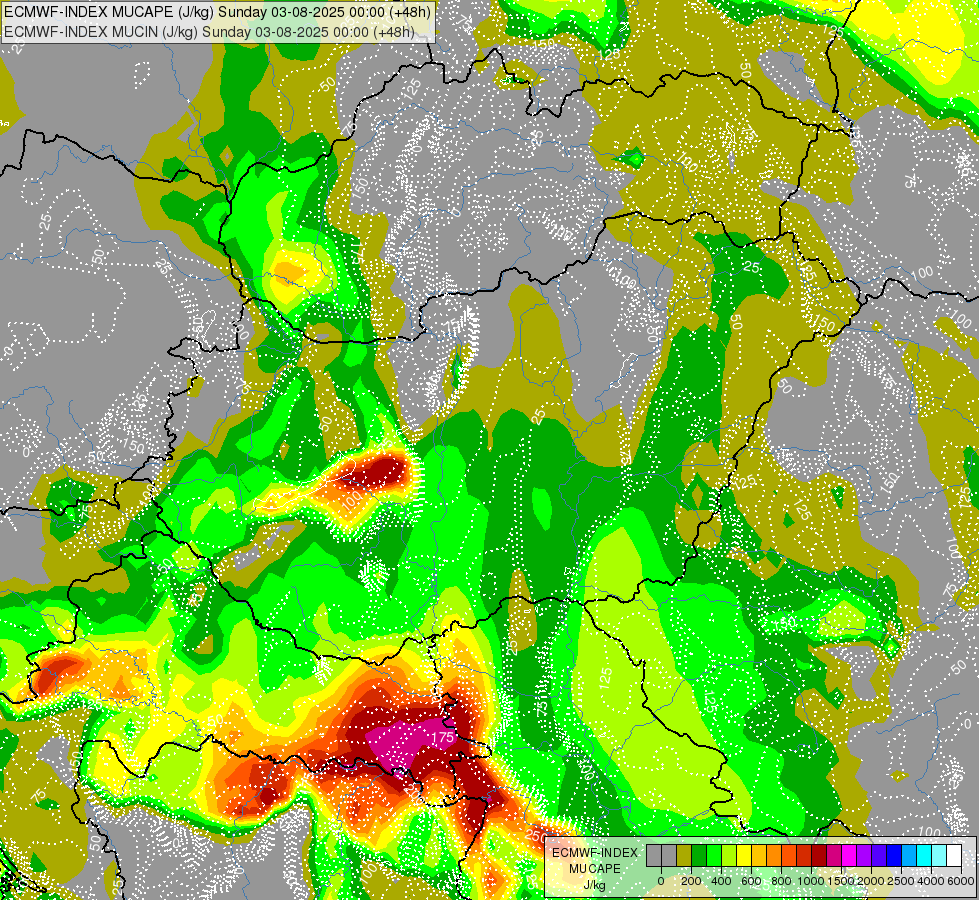Click the legend value 1000
Viewport: 979px width, 900px height.
pos(812,881)
